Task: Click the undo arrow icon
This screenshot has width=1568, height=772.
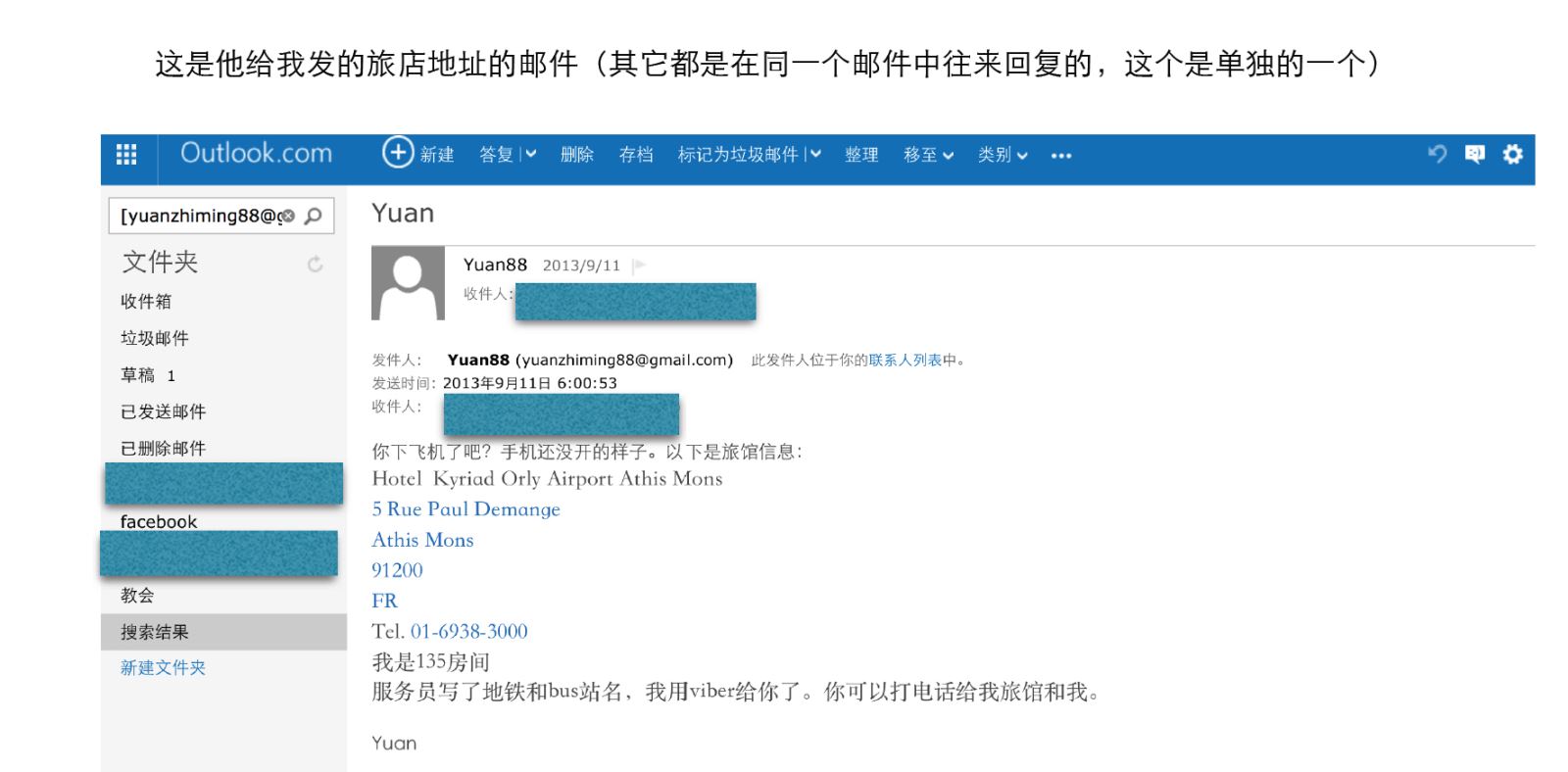Action: pyautogui.click(x=1437, y=154)
